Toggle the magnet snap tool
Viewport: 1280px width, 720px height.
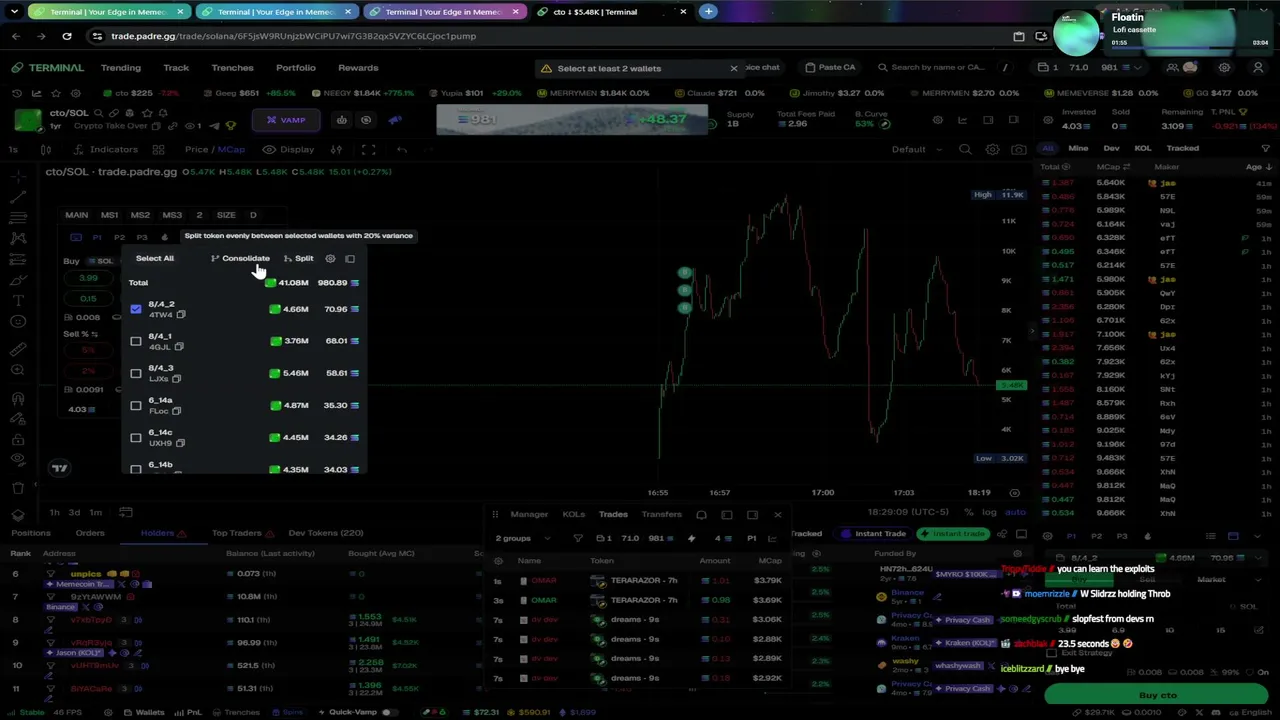pos(18,398)
